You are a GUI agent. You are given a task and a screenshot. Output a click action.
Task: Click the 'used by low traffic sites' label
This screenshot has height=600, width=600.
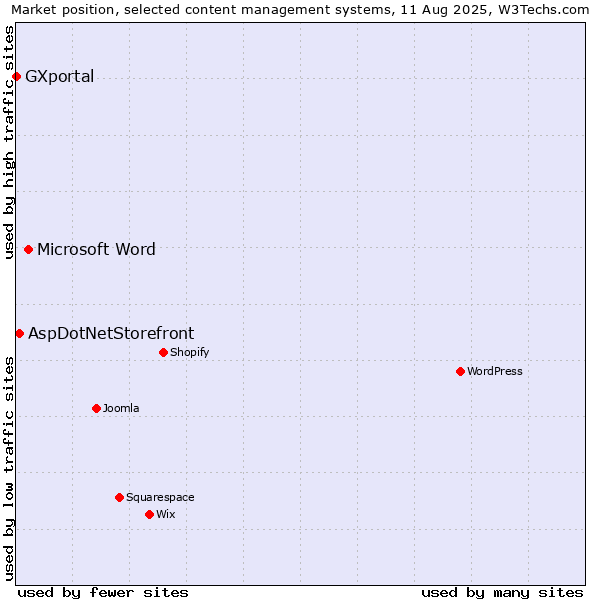[8, 469]
